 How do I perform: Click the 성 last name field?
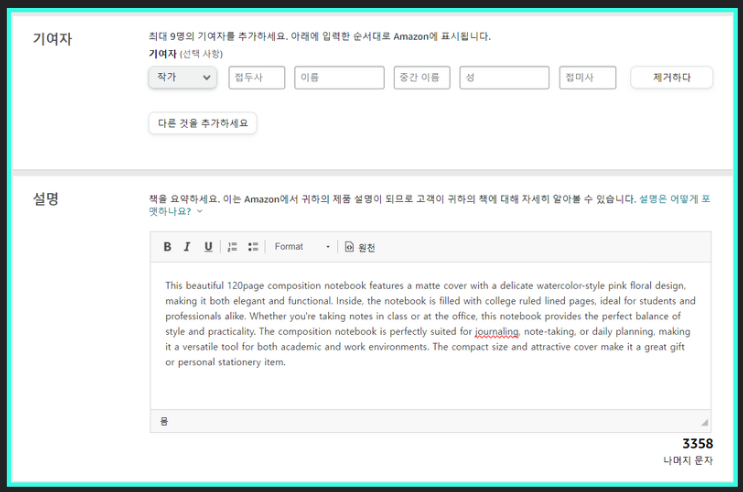(504, 77)
